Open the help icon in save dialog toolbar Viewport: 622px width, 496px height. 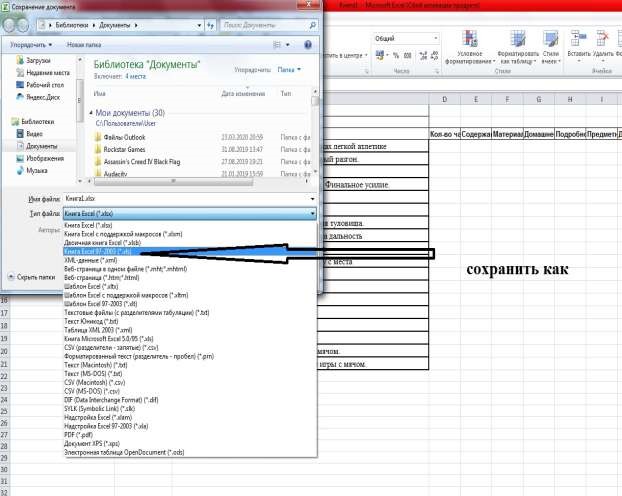click(308, 45)
